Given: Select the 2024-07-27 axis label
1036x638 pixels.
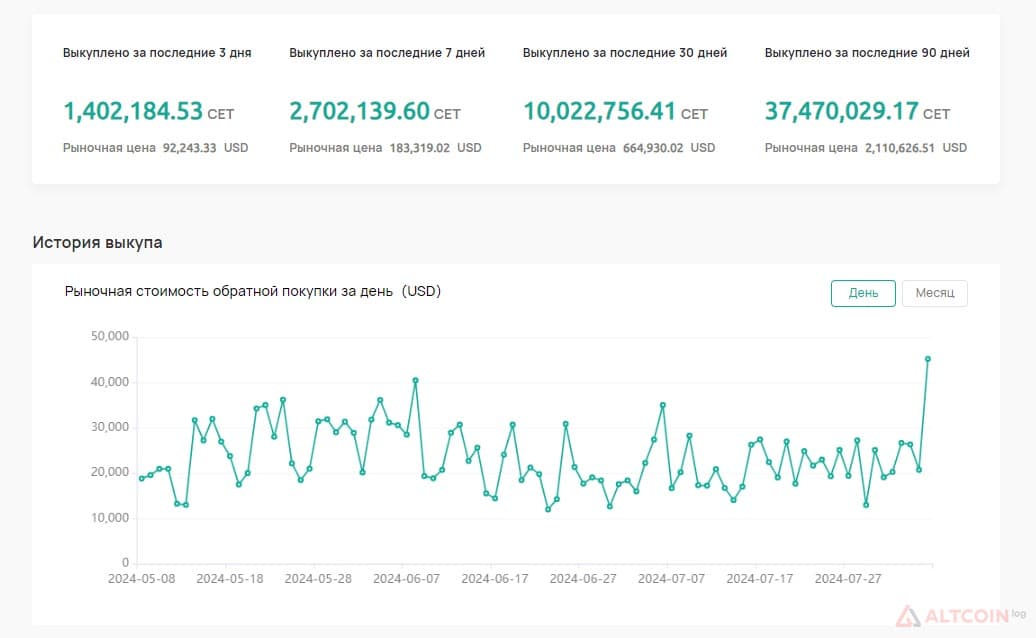Looking at the screenshot, I should 848,579.
